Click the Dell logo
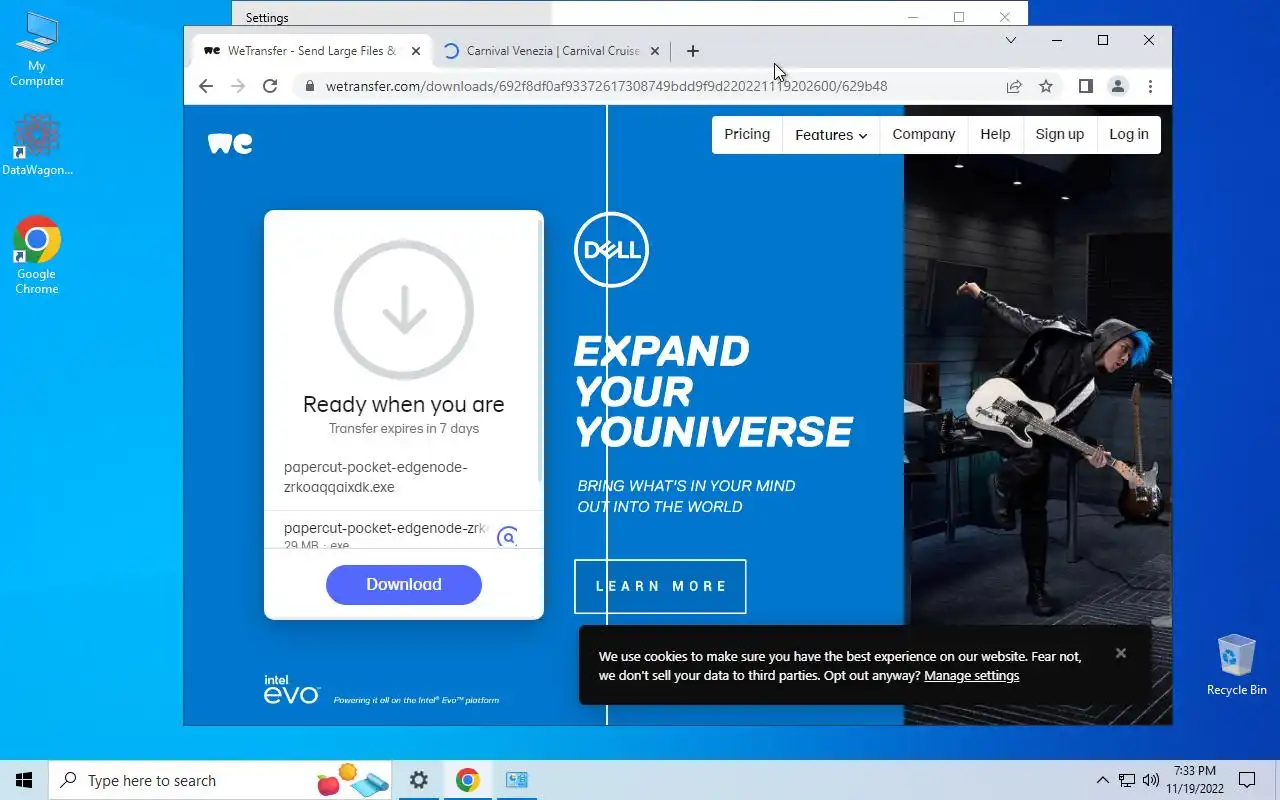This screenshot has width=1280, height=800. 611,250
